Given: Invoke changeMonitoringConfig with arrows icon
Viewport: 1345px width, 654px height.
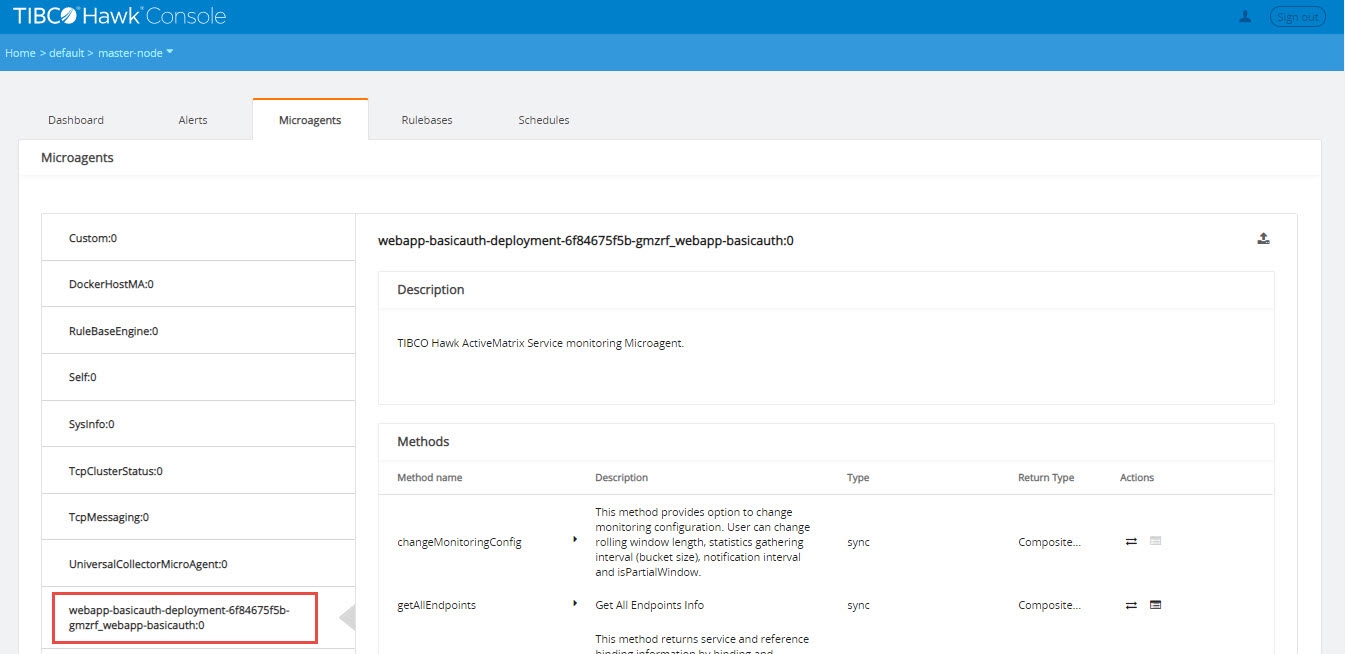Looking at the screenshot, I should point(1131,541).
